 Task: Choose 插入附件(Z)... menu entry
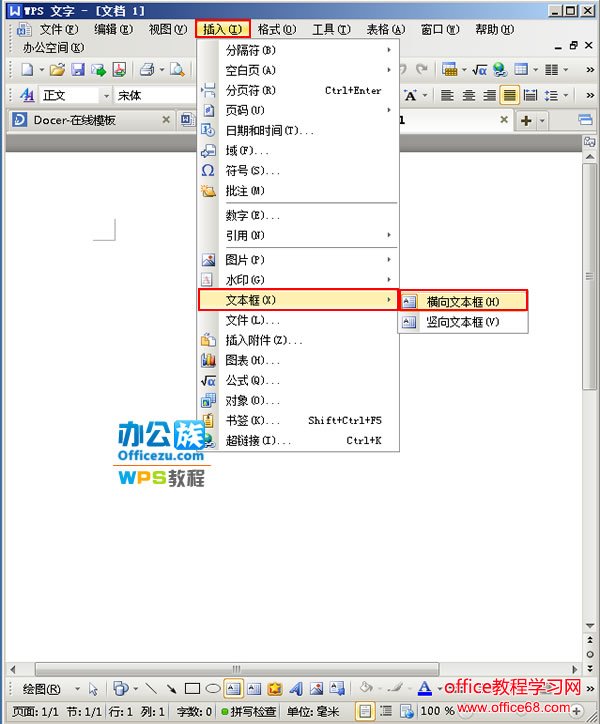[298, 340]
